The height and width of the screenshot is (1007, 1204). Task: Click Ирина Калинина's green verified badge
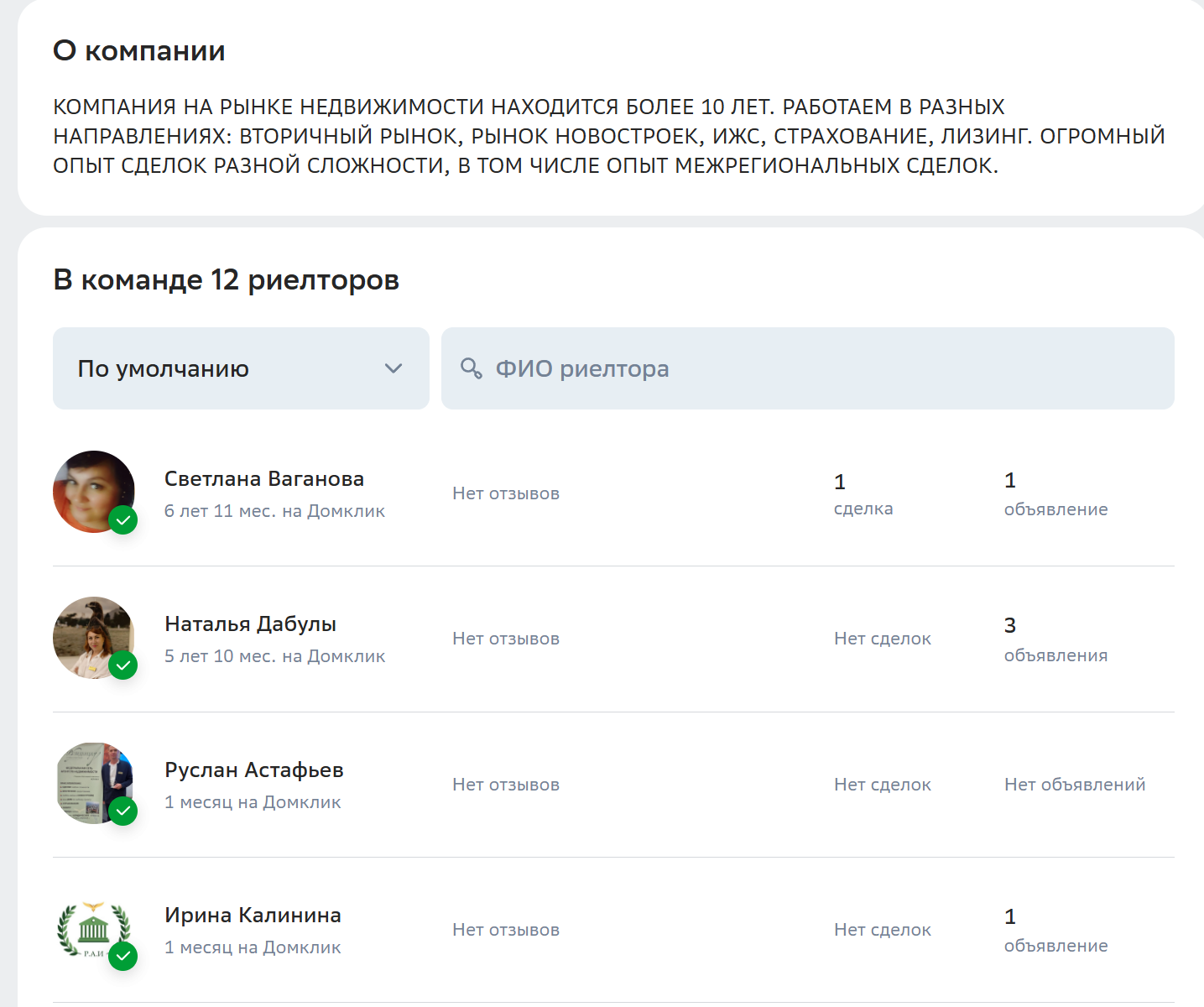(123, 956)
